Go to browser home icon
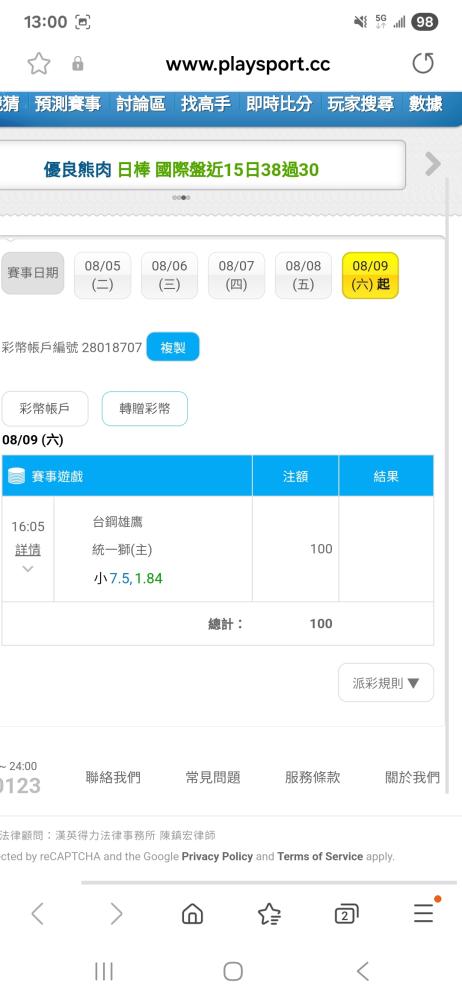The image size is (462, 1000). pyautogui.click(x=192, y=914)
